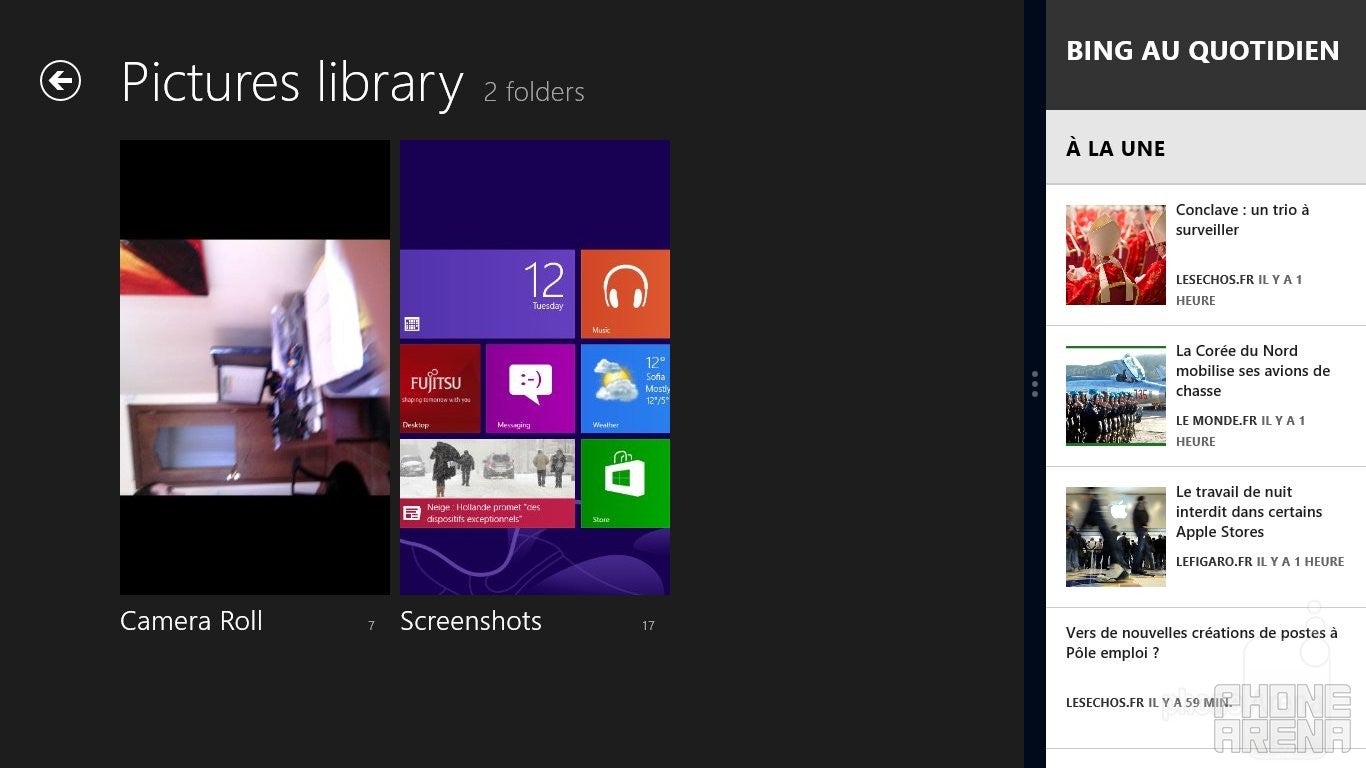The image size is (1366, 768).
Task: Click the LEFIGARO.FR source label
Action: pyautogui.click(x=1214, y=562)
